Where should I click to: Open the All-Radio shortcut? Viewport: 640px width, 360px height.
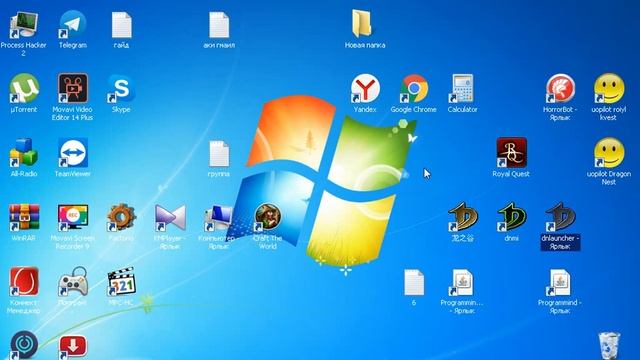pos(24,152)
